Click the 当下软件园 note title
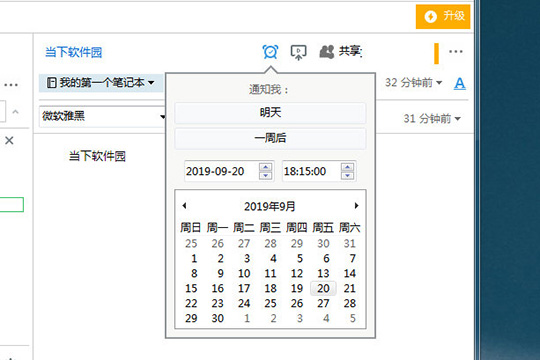The height and width of the screenshot is (360, 540). (74, 52)
